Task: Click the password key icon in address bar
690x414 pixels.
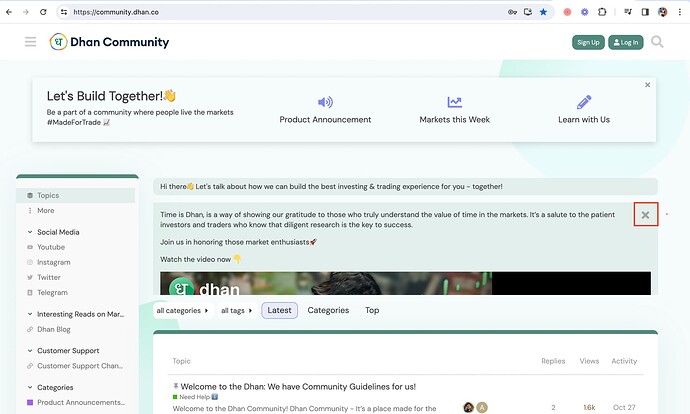Action: pos(512,12)
